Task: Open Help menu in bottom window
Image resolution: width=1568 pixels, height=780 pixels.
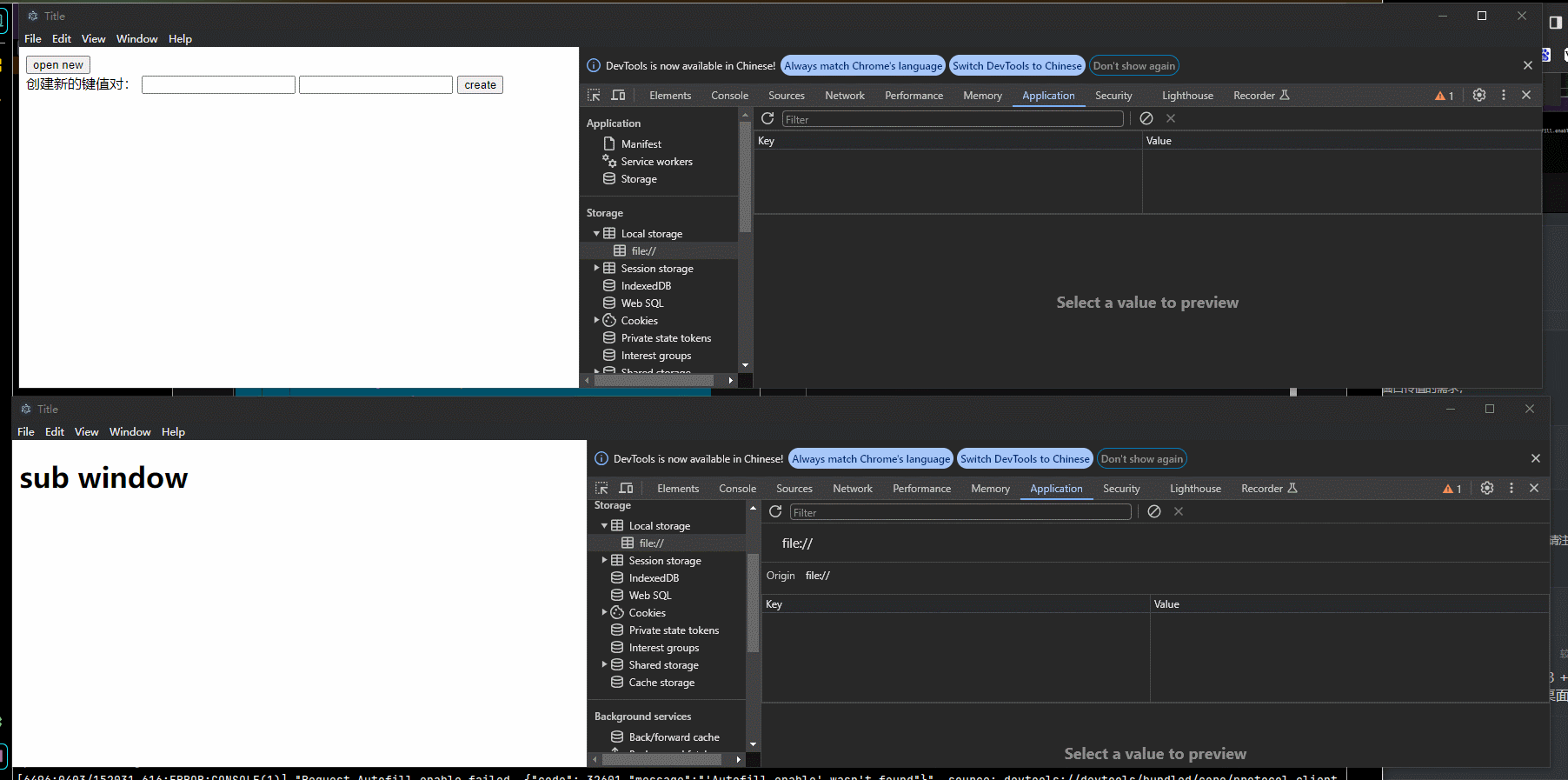Action: [x=173, y=432]
